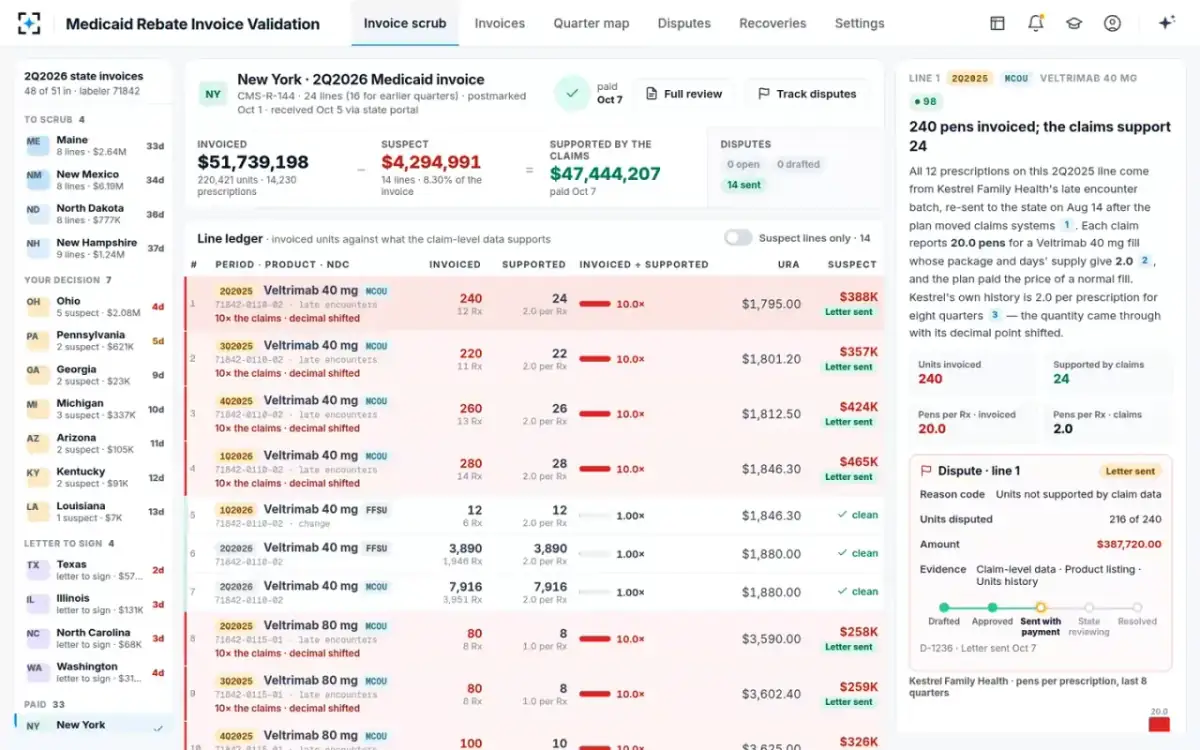Open the Ohio invoice awaiting decision
The image size is (1200, 750).
94,307
